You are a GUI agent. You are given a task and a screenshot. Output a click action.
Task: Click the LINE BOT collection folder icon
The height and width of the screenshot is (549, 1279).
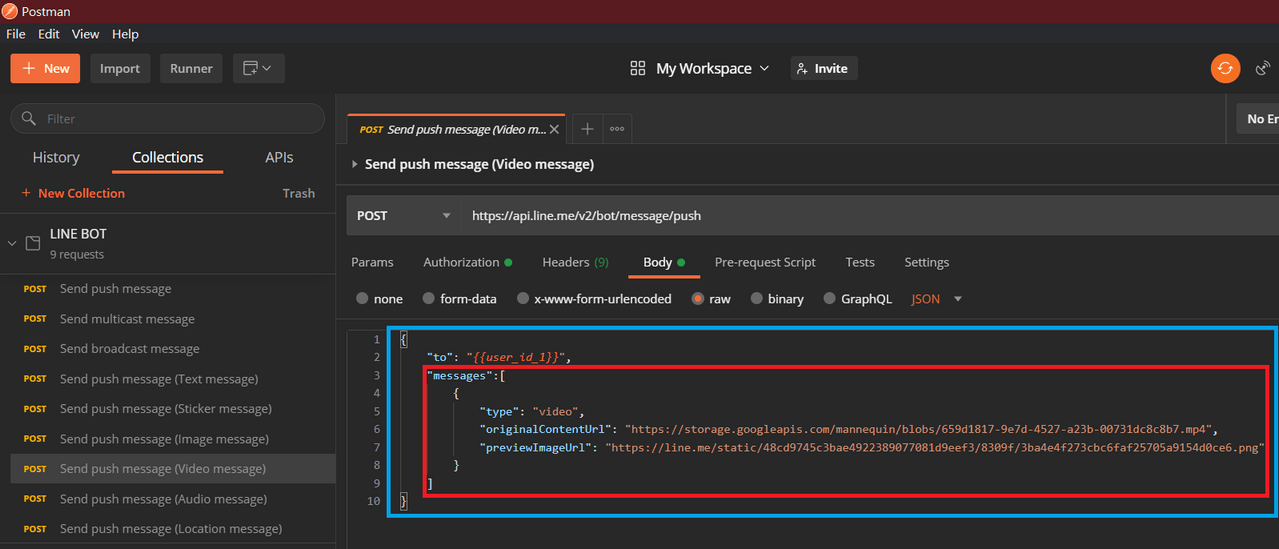[x=32, y=243]
